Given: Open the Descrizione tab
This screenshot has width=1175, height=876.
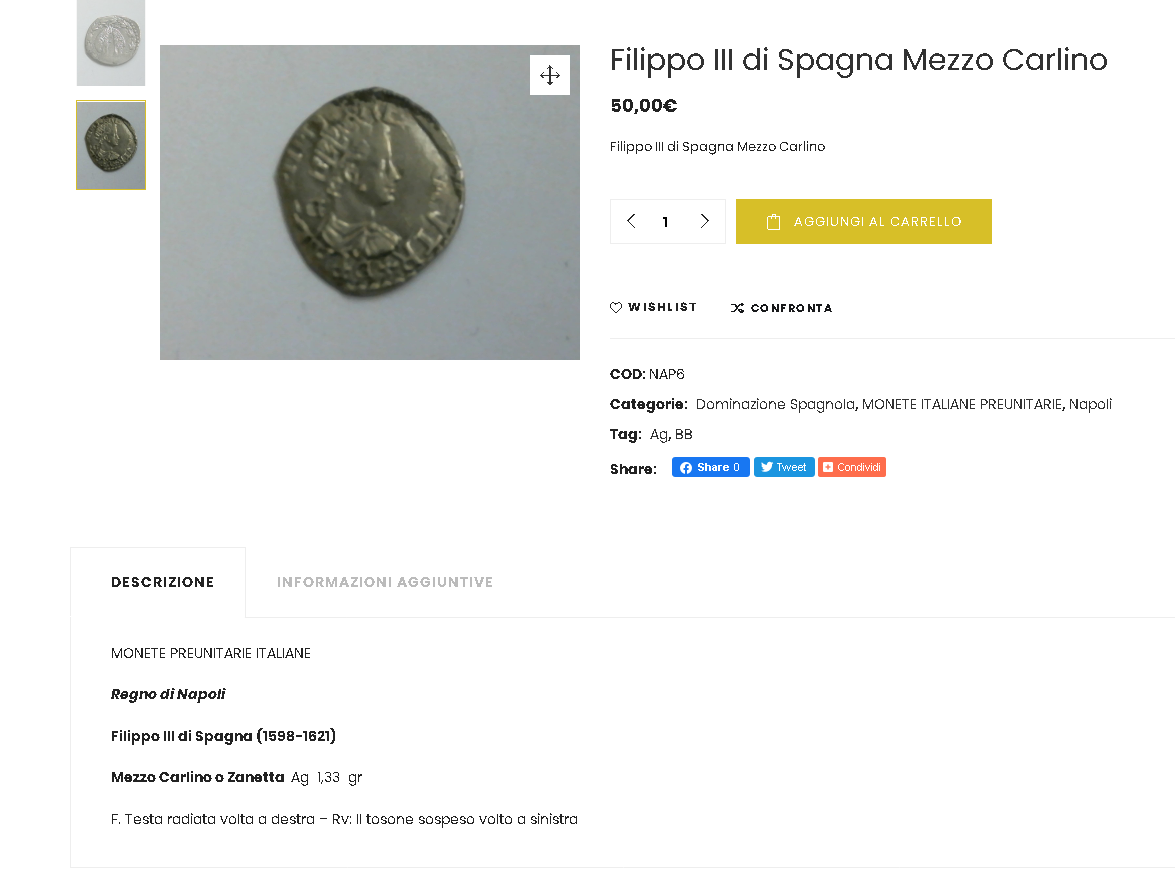Looking at the screenshot, I should point(162,582).
